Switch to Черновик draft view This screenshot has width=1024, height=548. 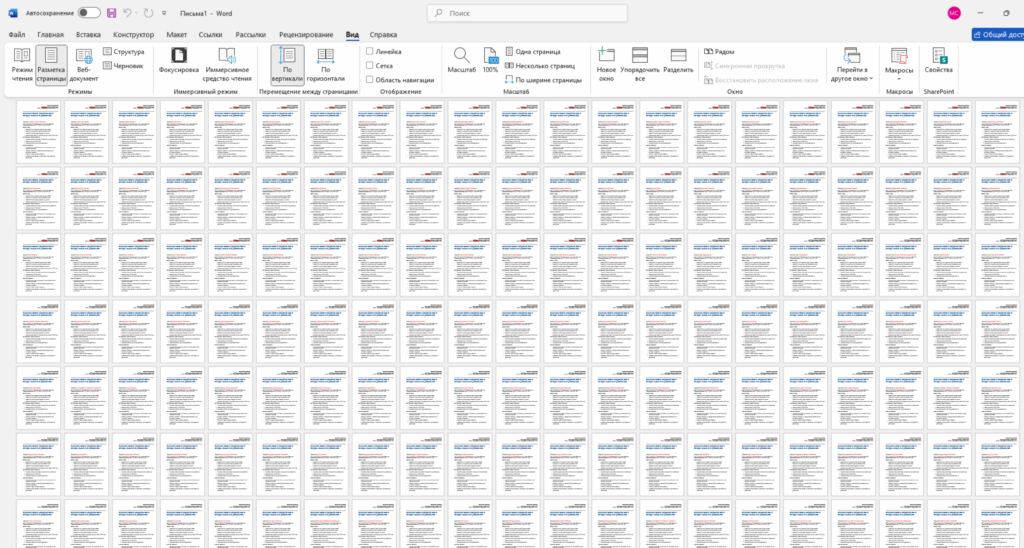(123, 66)
